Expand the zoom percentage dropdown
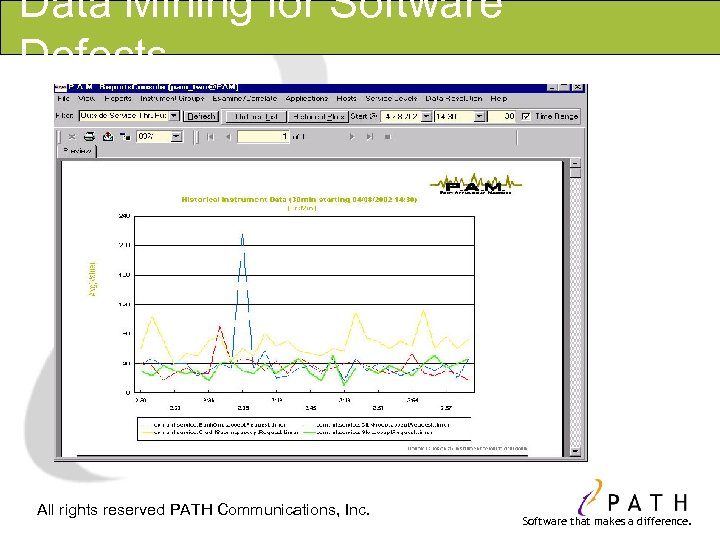Viewport: 720px width, 540px height. [x=176, y=136]
